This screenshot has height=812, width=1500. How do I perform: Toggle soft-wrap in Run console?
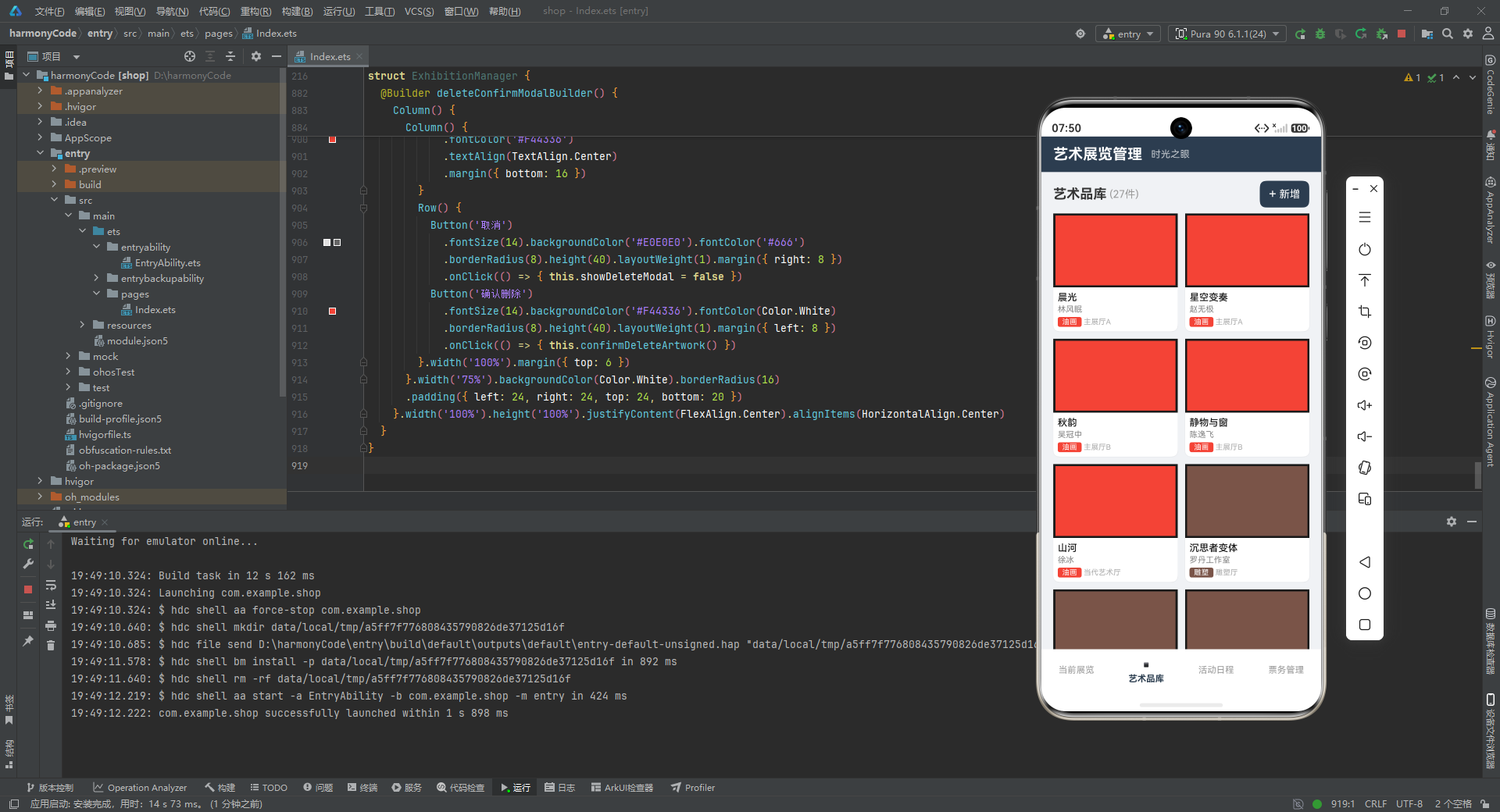click(51, 585)
